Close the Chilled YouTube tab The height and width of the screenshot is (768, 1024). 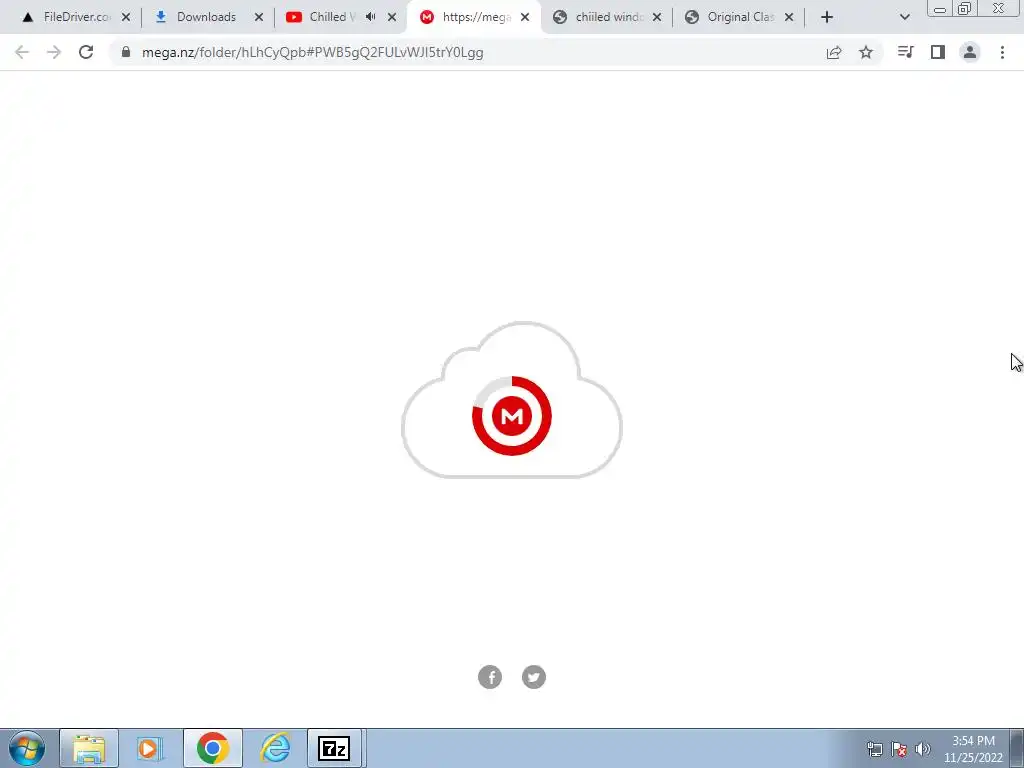coord(392,18)
